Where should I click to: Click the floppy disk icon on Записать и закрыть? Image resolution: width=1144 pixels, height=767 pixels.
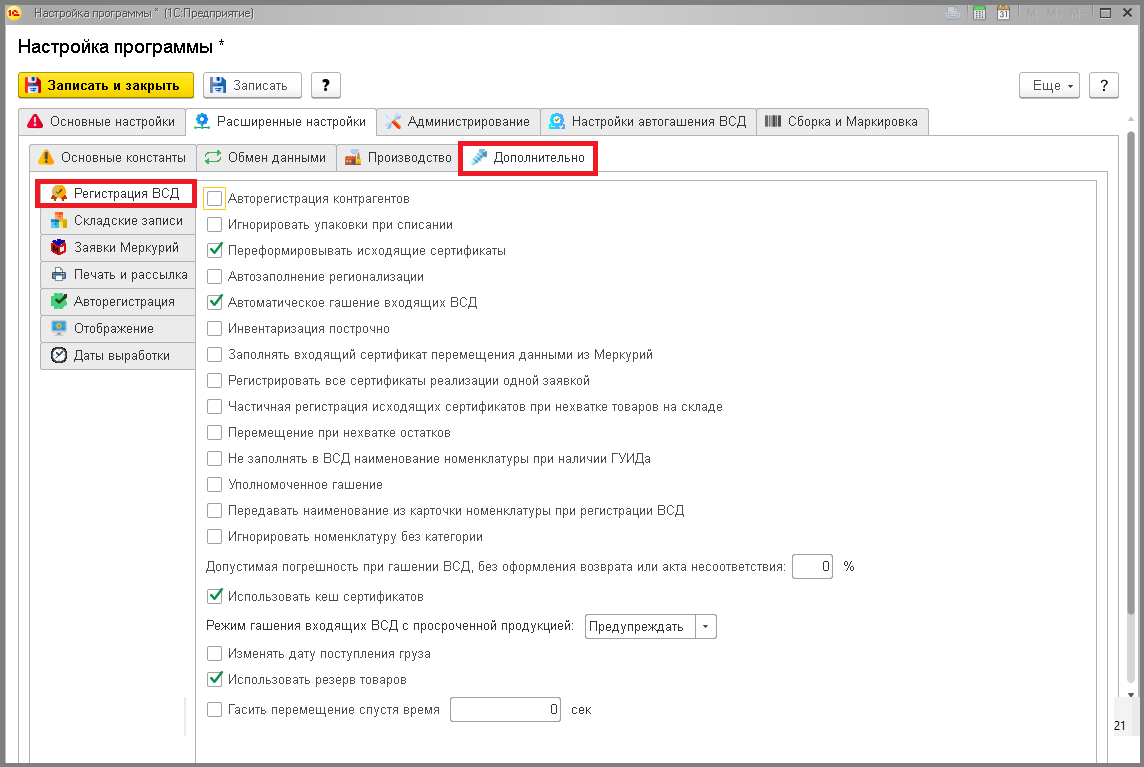click(33, 85)
